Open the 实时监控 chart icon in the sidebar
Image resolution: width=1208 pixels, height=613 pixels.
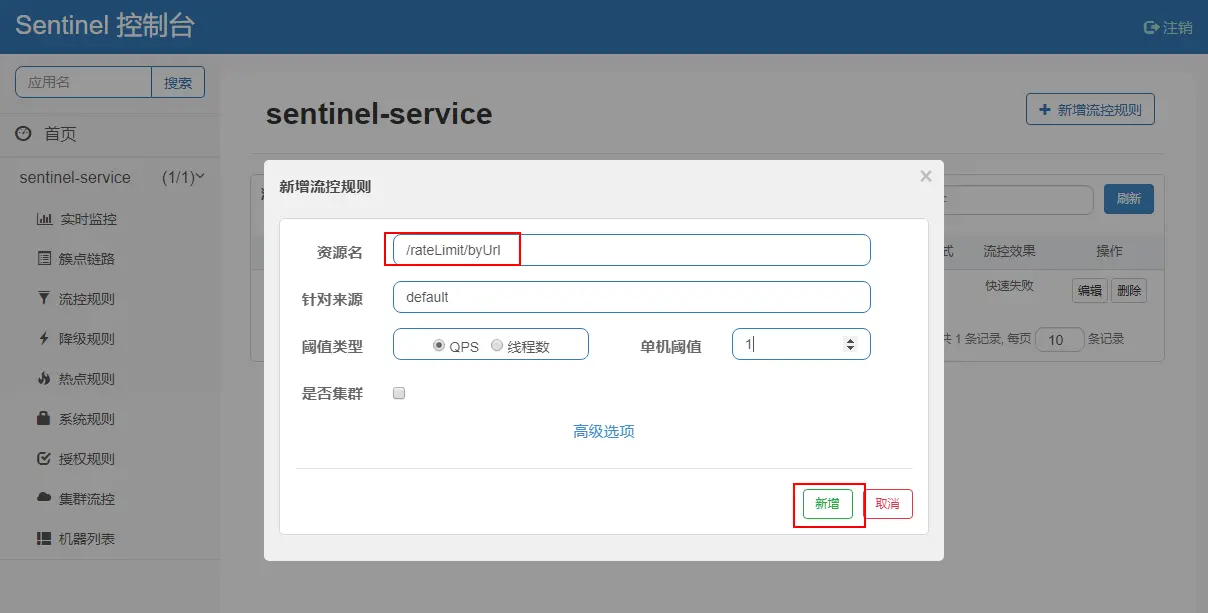pos(44,219)
